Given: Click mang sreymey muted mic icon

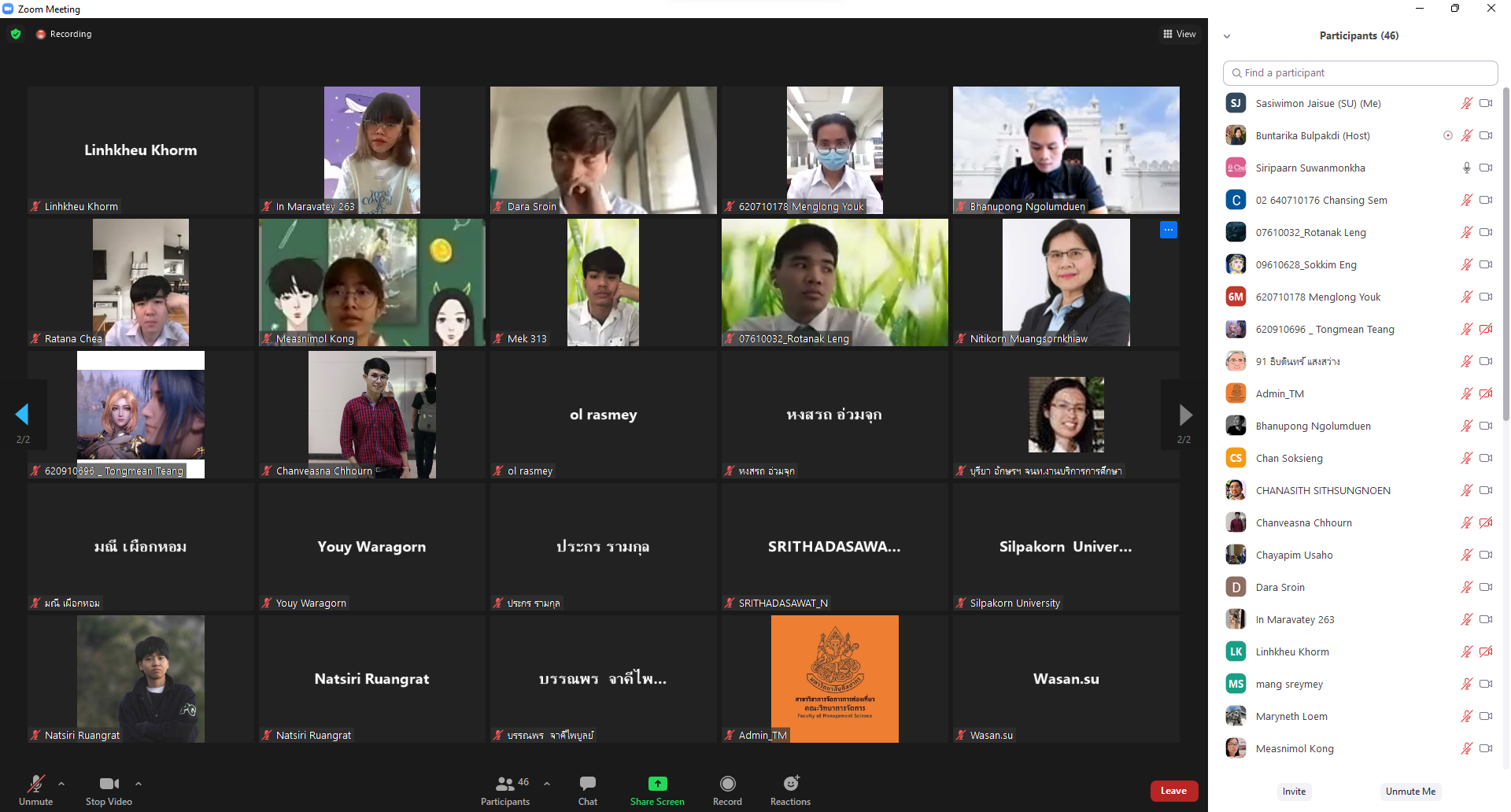Looking at the screenshot, I should pyautogui.click(x=1467, y=684).
